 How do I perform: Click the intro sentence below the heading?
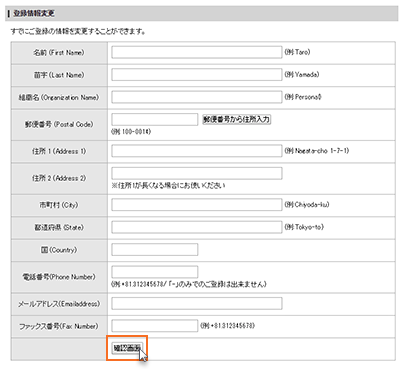coord(78,31)
